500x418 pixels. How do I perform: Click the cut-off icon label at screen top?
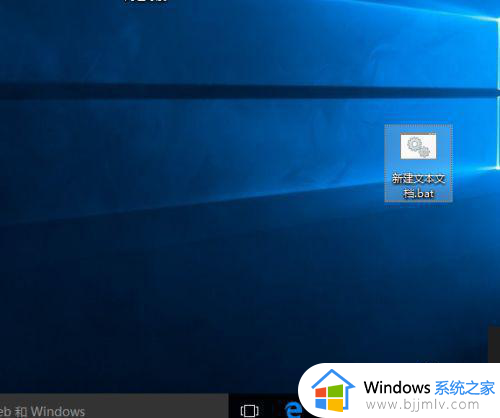pos(146,1)
